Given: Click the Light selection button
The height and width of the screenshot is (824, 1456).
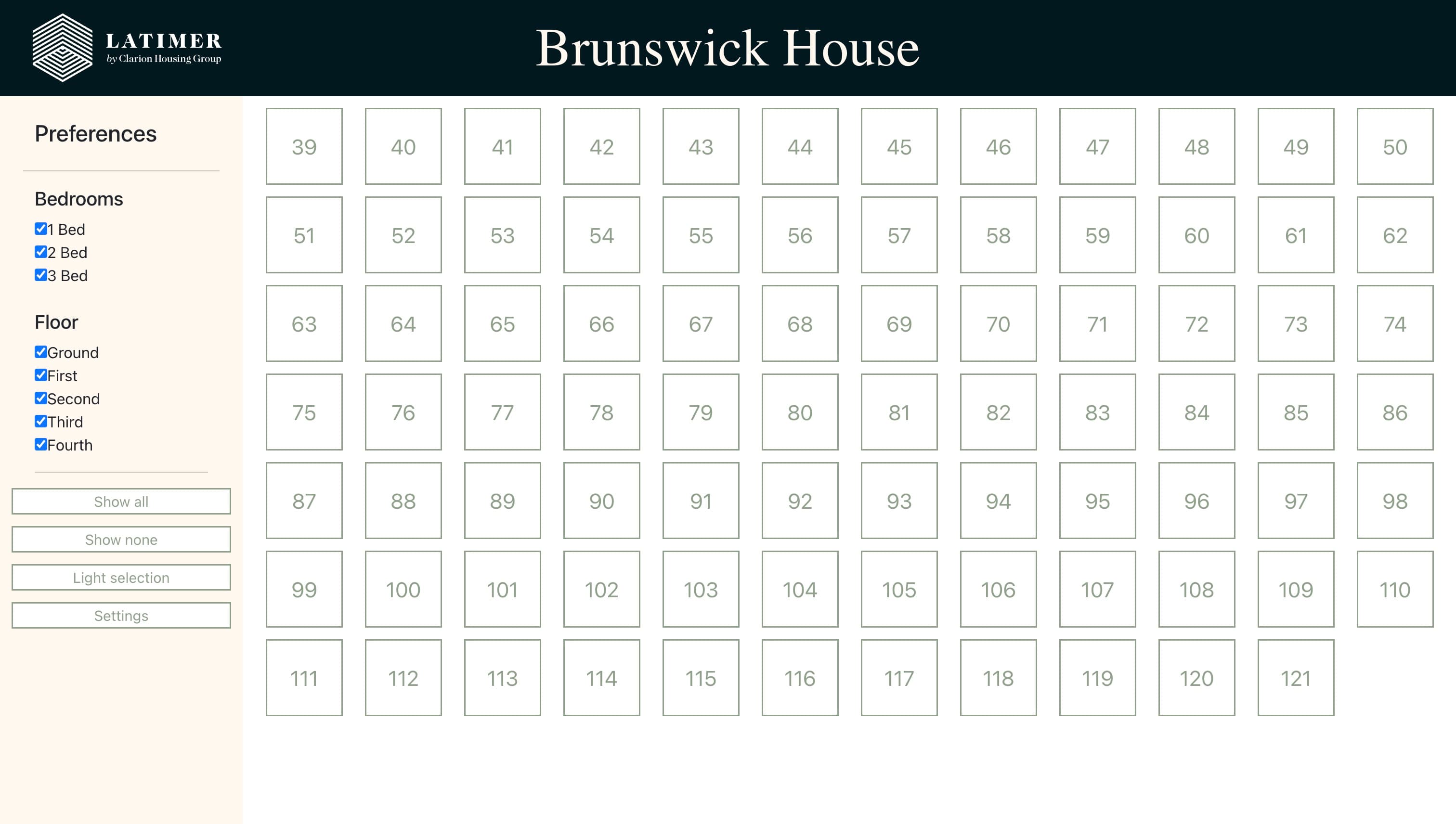Looking at the screenshot, I should click(121, 578).
